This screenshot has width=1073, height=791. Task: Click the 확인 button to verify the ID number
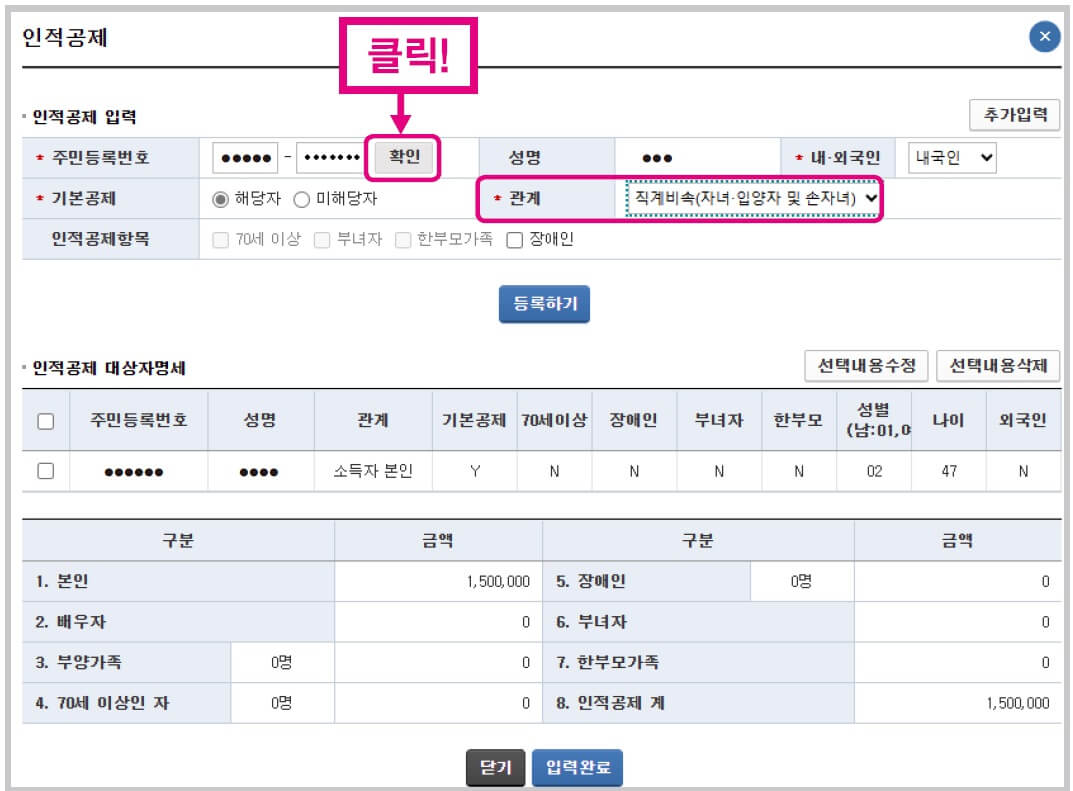pos(402,158)
